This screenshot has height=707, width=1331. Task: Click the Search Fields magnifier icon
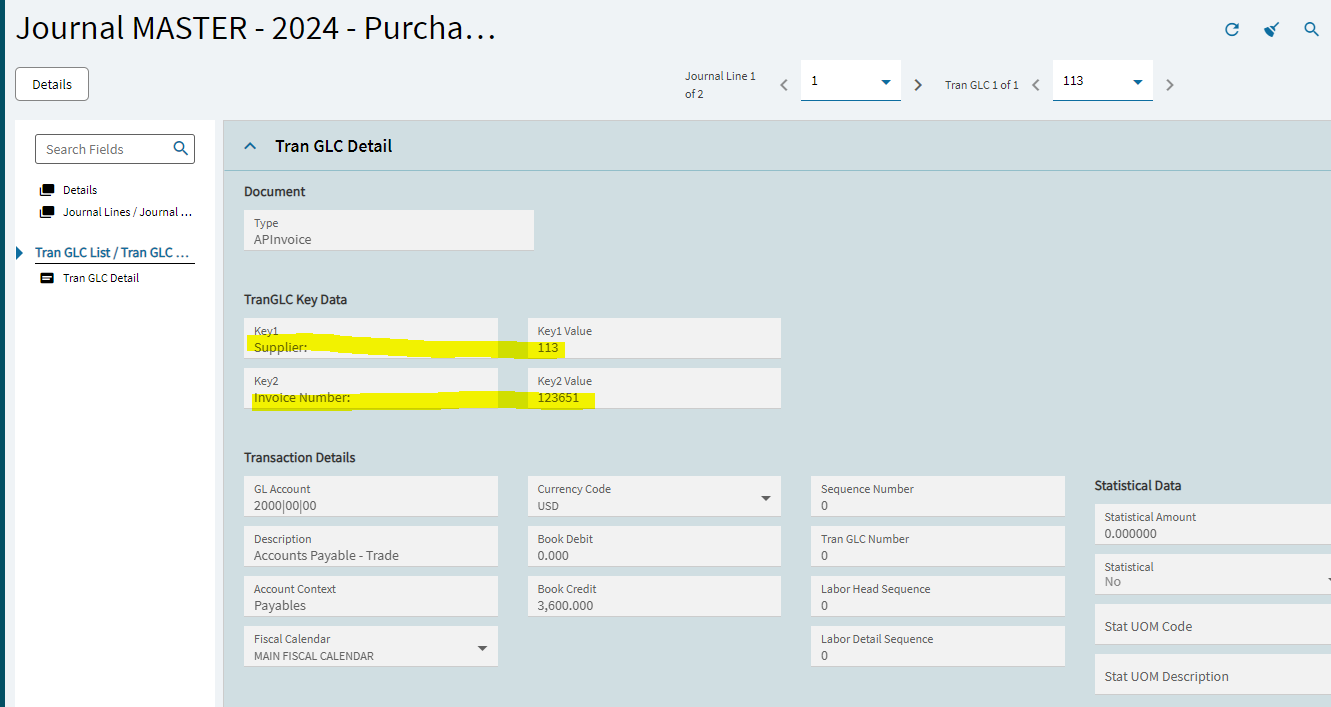tap(181, 149)
